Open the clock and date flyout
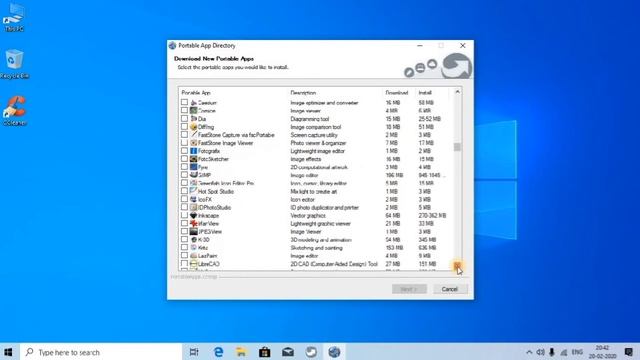The height and width of the screenshot is (360, 640). 602,352
